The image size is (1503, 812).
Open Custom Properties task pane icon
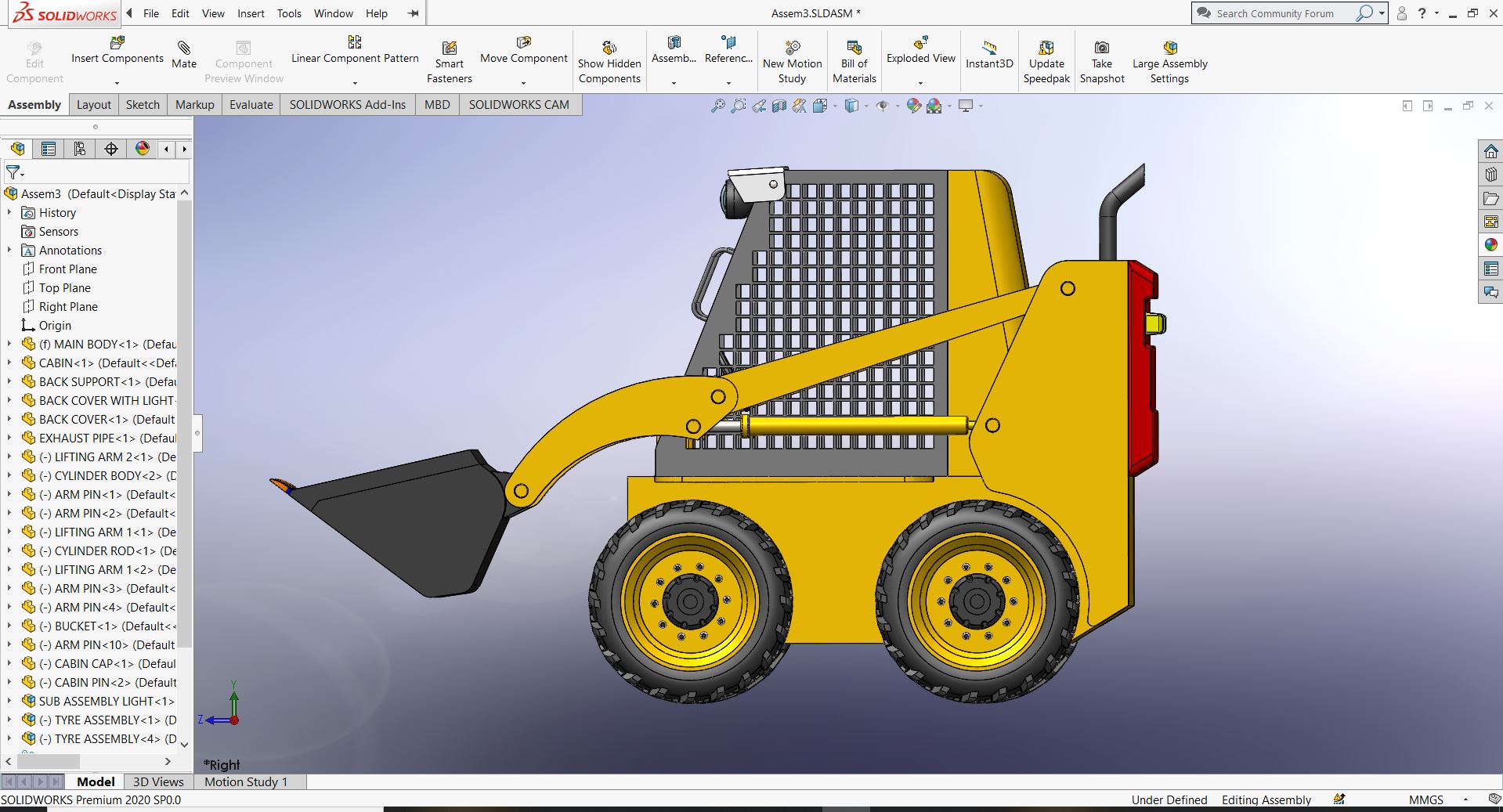(1491, 269)
